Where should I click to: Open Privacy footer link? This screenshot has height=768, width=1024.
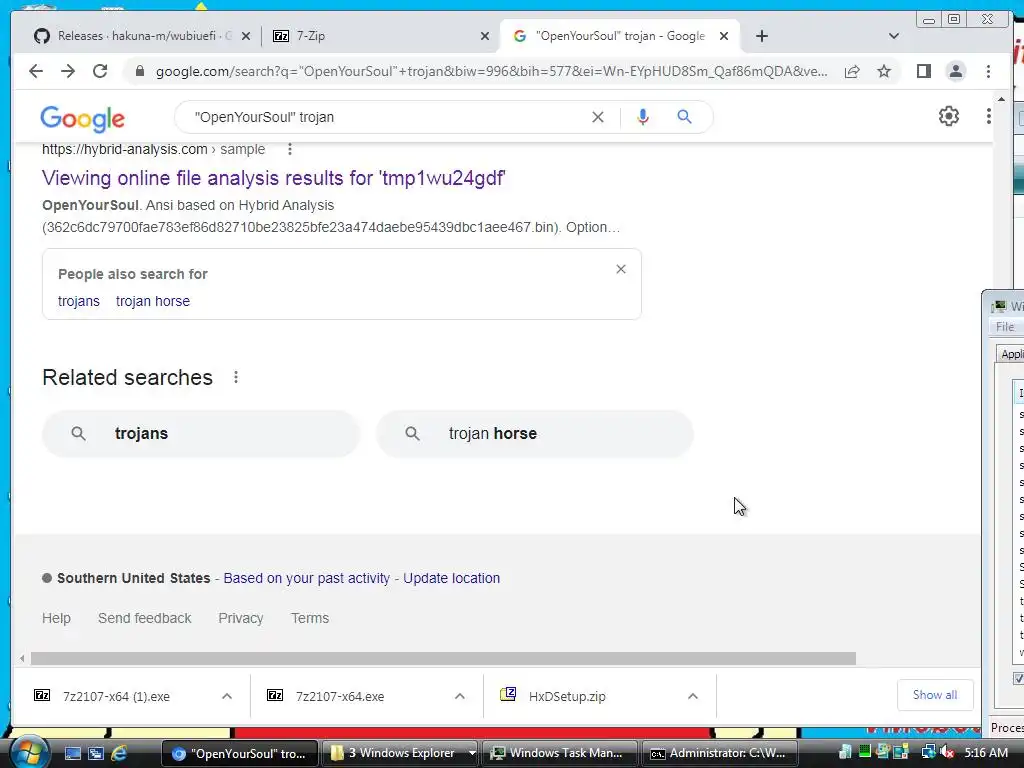240,618
